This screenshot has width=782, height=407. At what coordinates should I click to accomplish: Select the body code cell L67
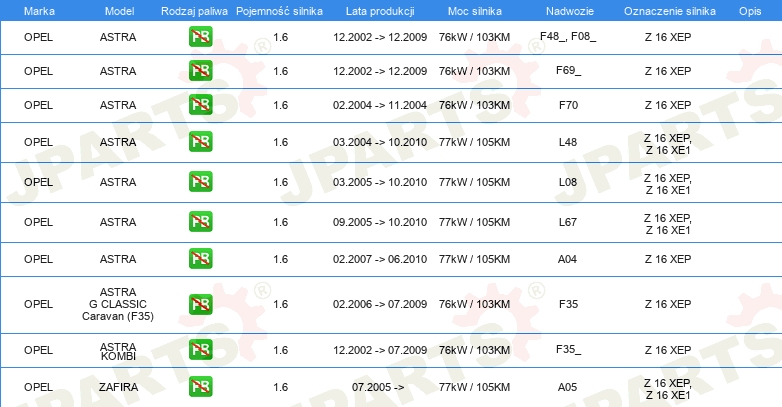click(x=568, y=222)
